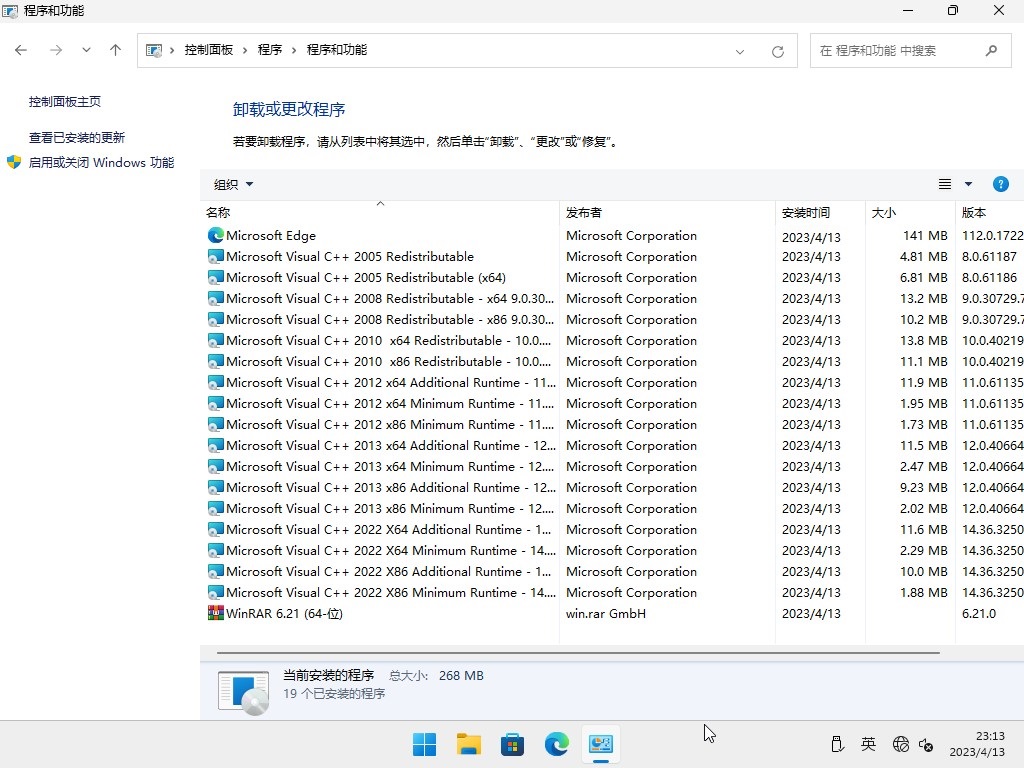Refresh the Programs and Features page

click(778, 49)
